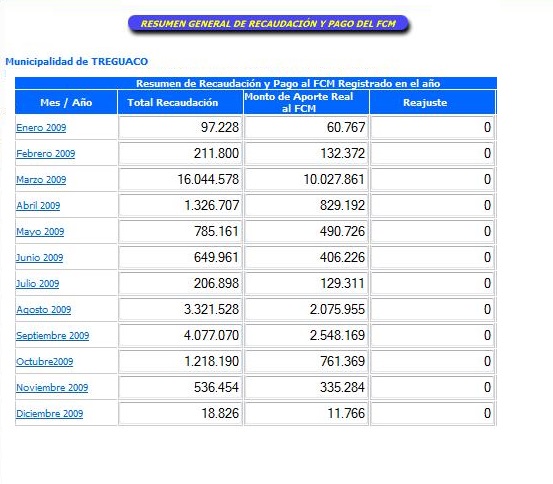553x484 pixels.
Task: Open the Abril 2009 link
Action: click(x=38, y=205)
